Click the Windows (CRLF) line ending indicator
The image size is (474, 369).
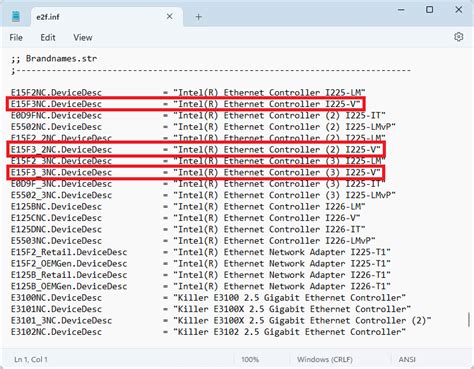(x=325, y=359)
